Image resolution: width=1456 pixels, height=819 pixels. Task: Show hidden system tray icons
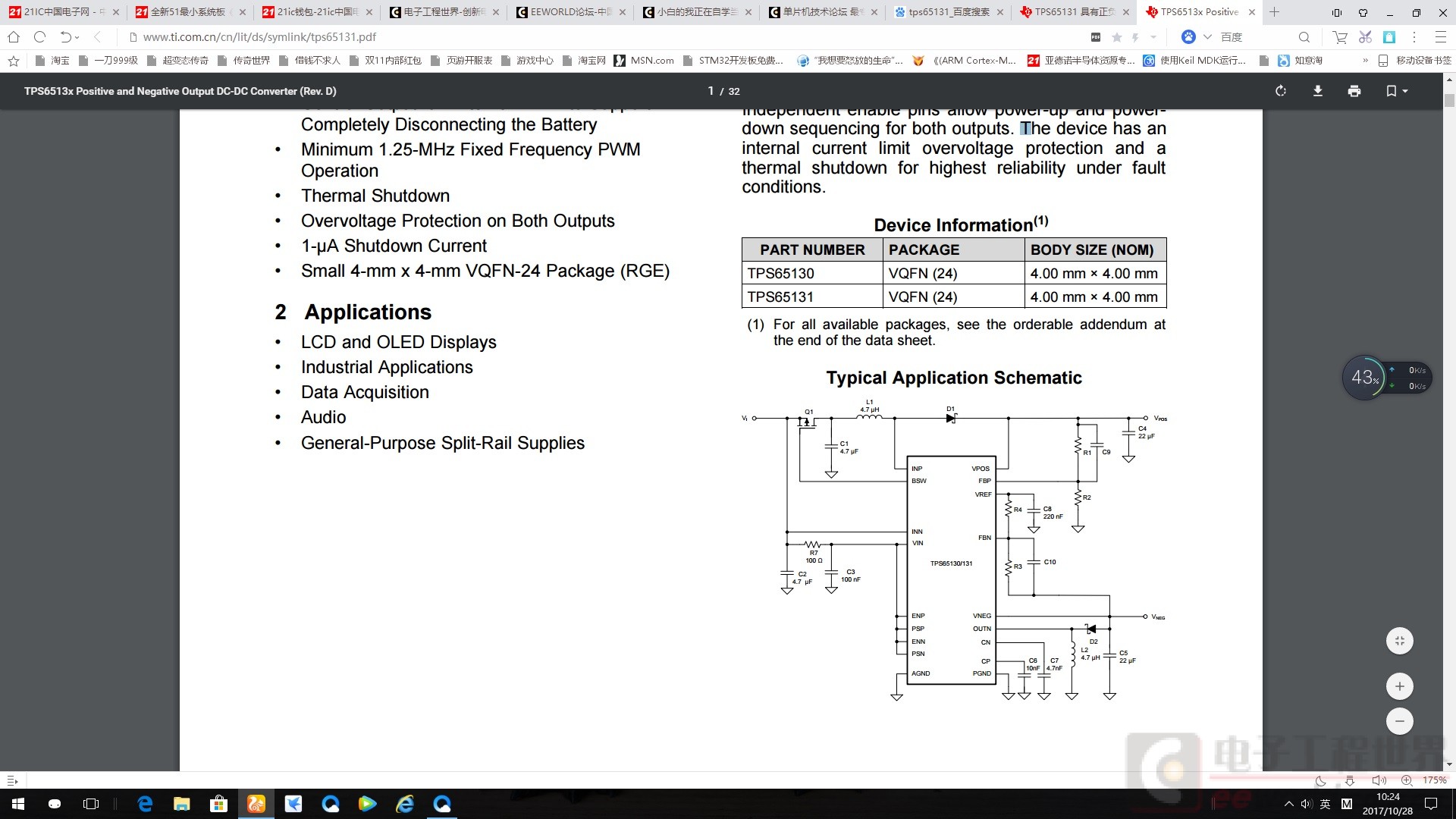(1288, 804)
